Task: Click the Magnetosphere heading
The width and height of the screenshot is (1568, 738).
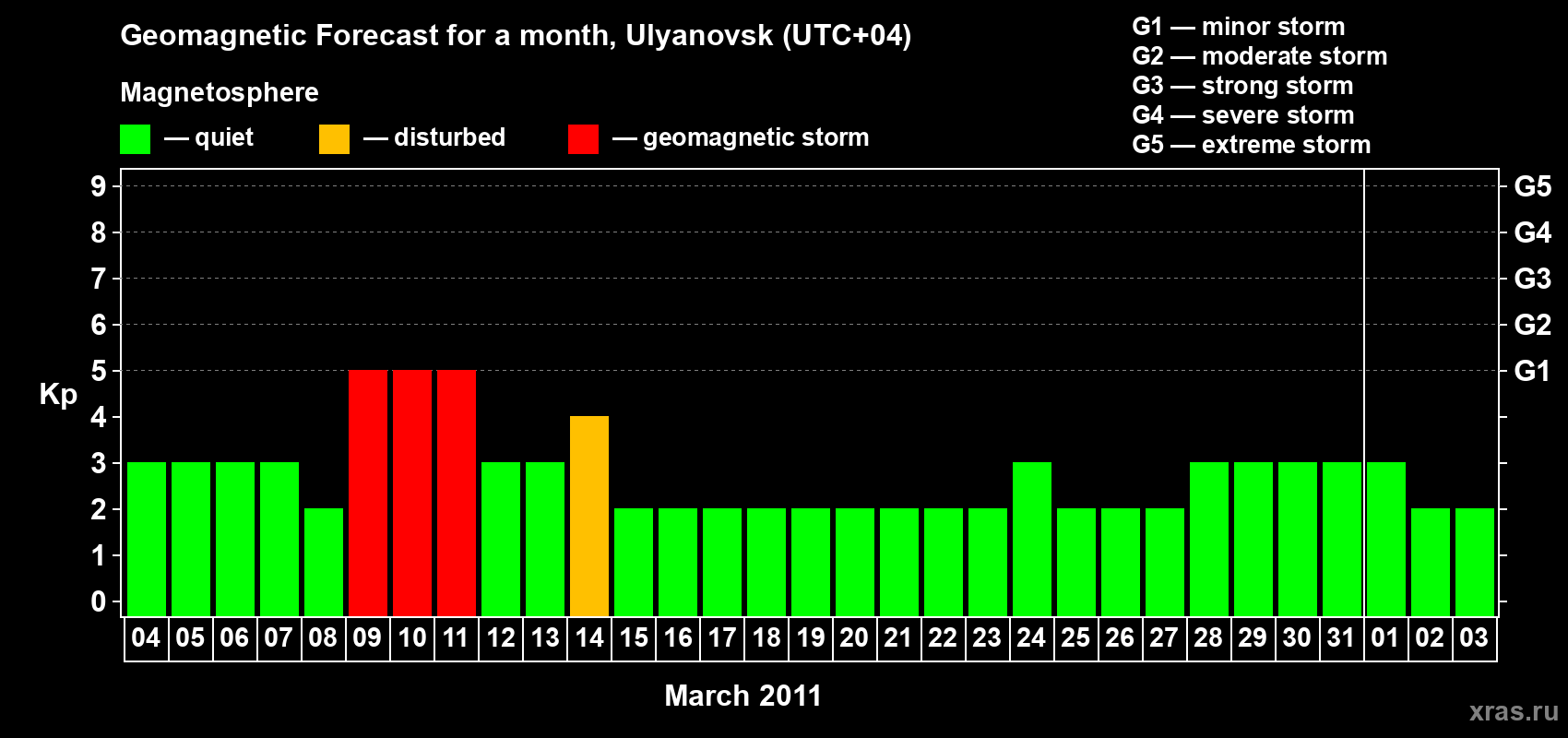Action: [220, 93]
